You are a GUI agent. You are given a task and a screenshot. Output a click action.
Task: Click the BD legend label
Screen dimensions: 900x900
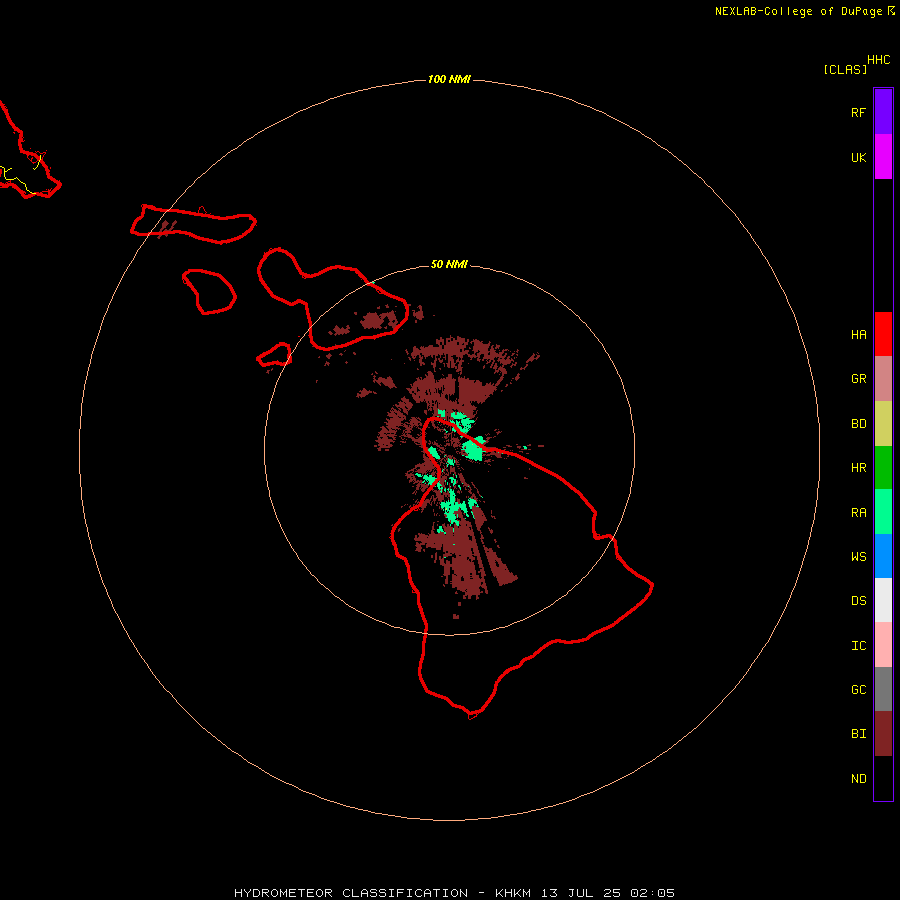(858, 424)
